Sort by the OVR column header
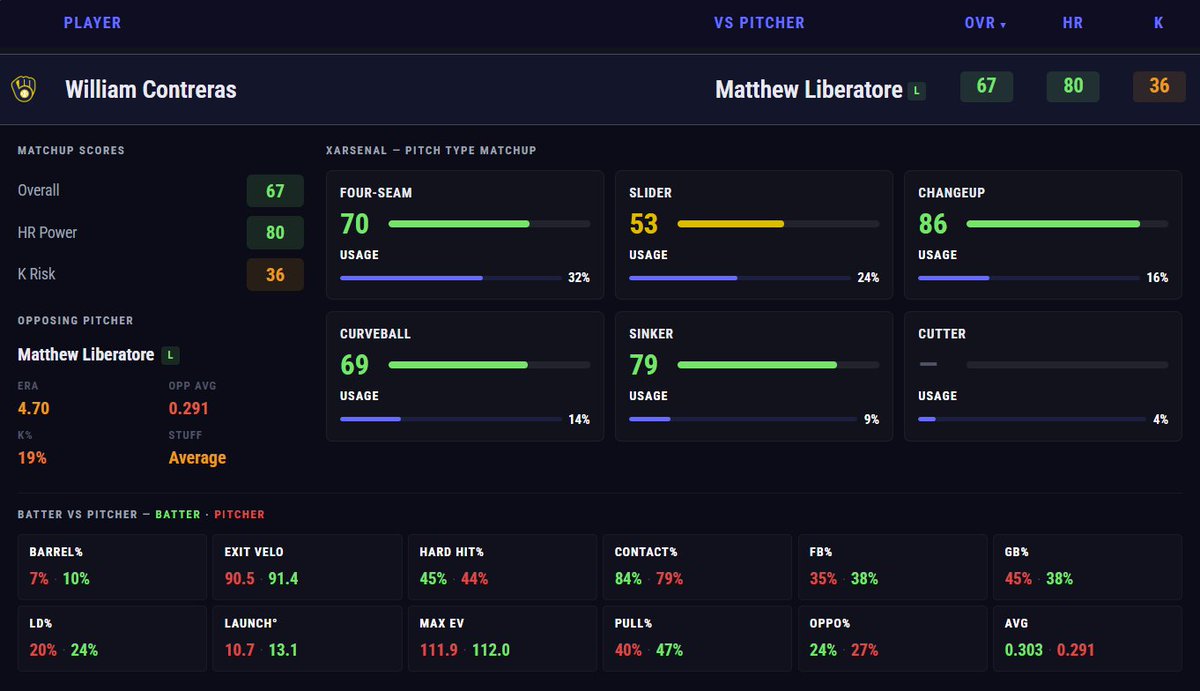This screenshot has width=1200, height=691. point(985,22)
